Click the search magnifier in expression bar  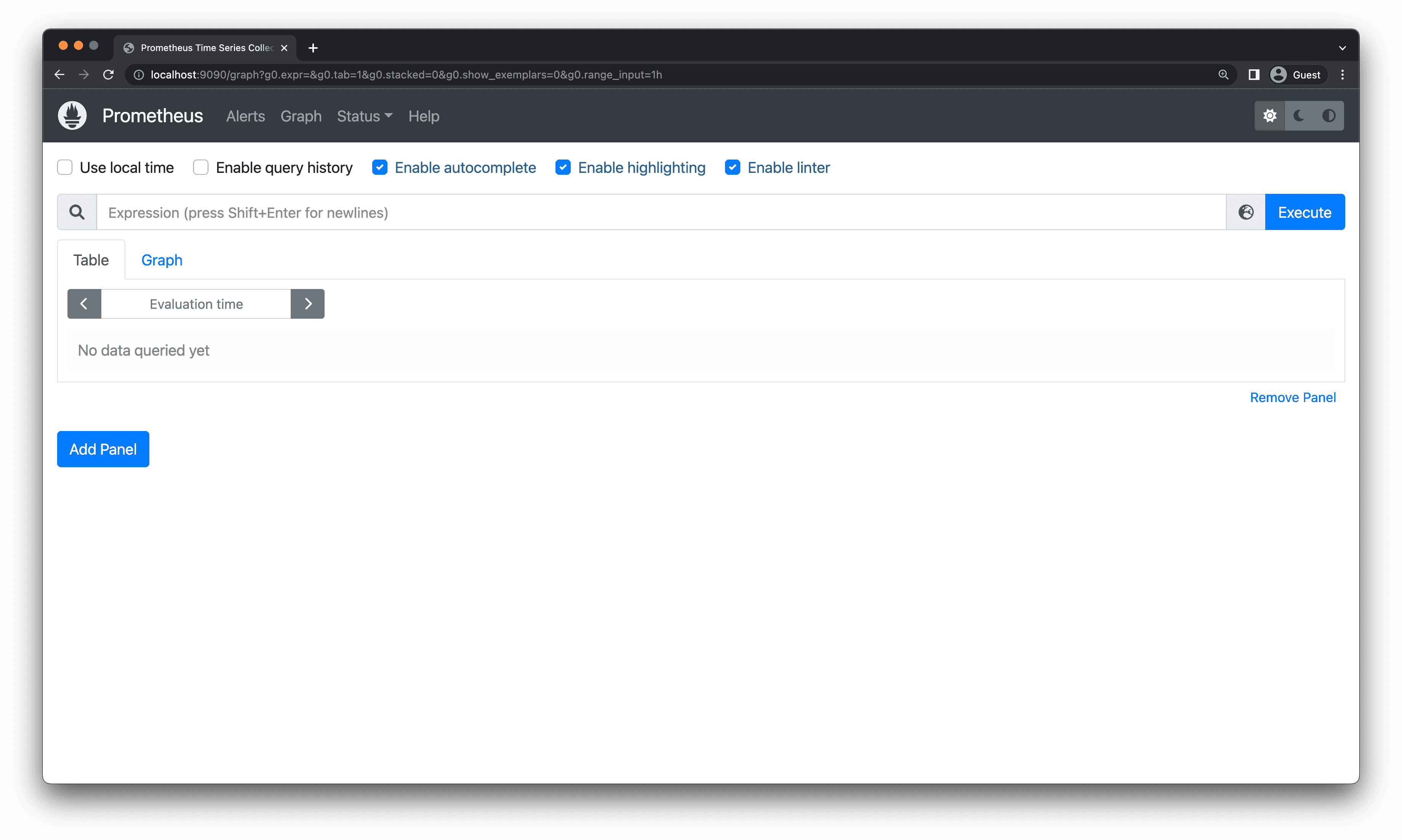[x=77, y=212]
